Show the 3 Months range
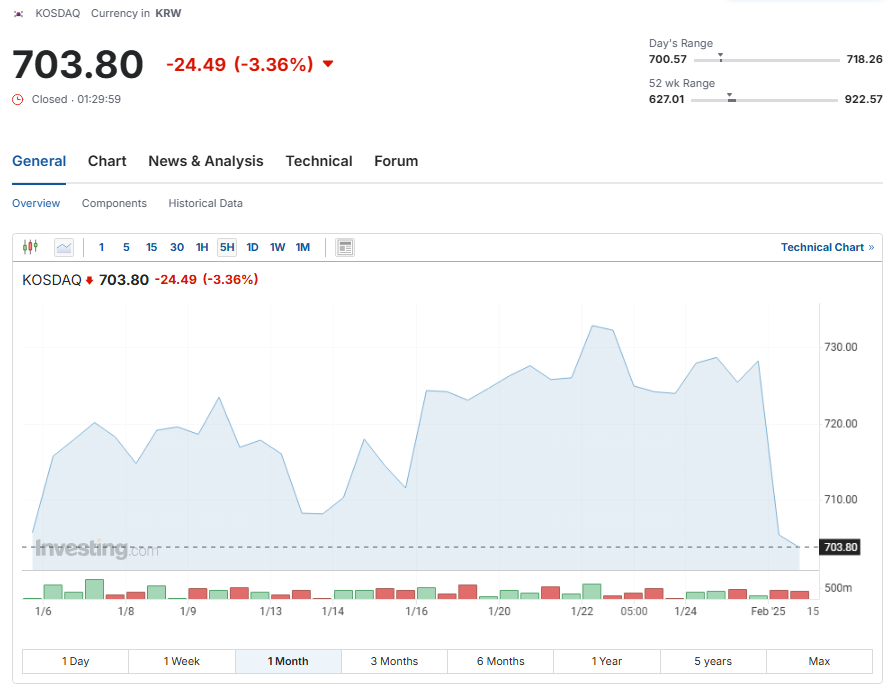 [394, 661]
